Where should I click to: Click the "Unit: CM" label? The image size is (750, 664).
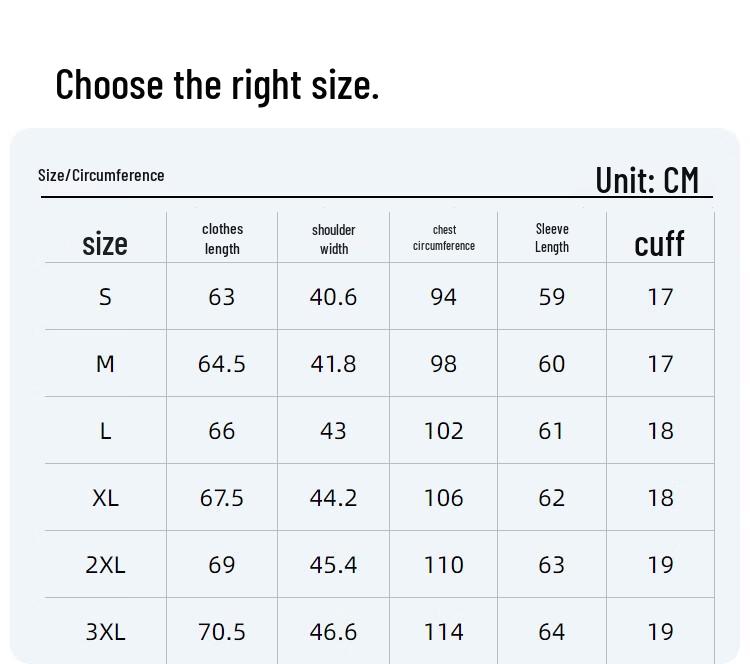click(x=647, y=180)
